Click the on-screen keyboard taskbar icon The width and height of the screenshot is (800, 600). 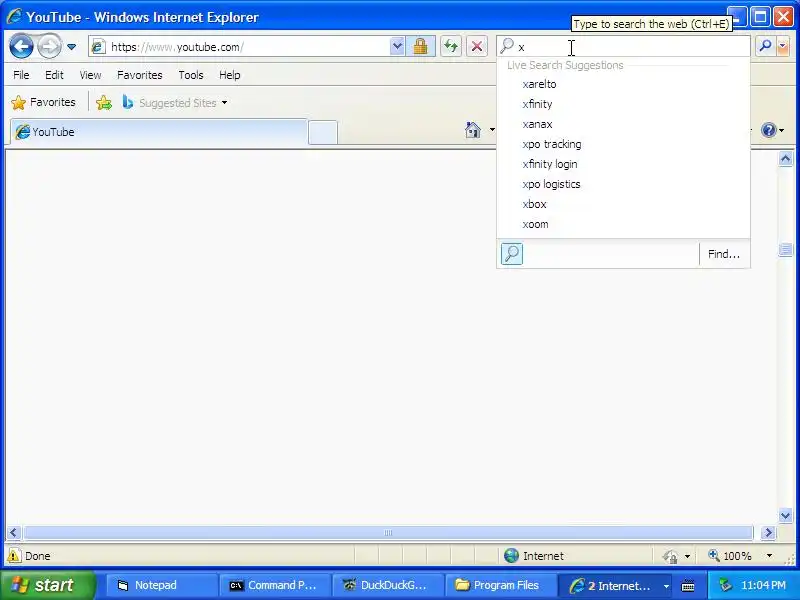[x=688, y=586]
